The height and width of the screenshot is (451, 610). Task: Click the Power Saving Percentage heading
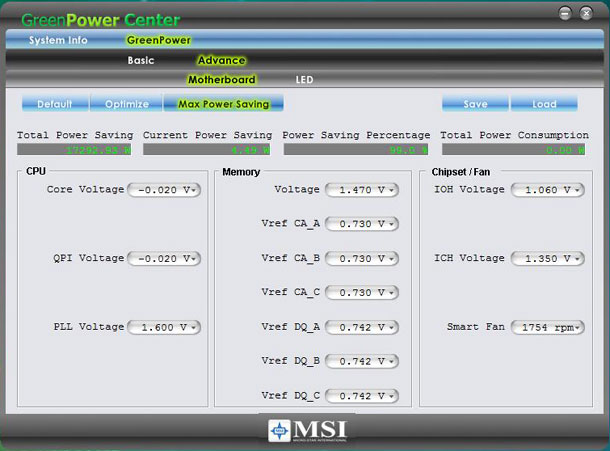[x=356, y=135]
